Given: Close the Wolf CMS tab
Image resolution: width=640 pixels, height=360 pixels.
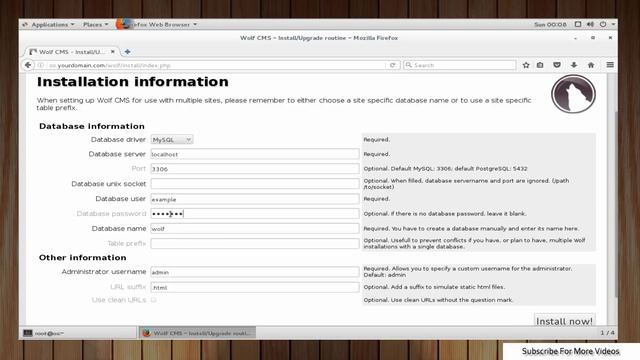Looking at the screenshot, I should (113, 52).
